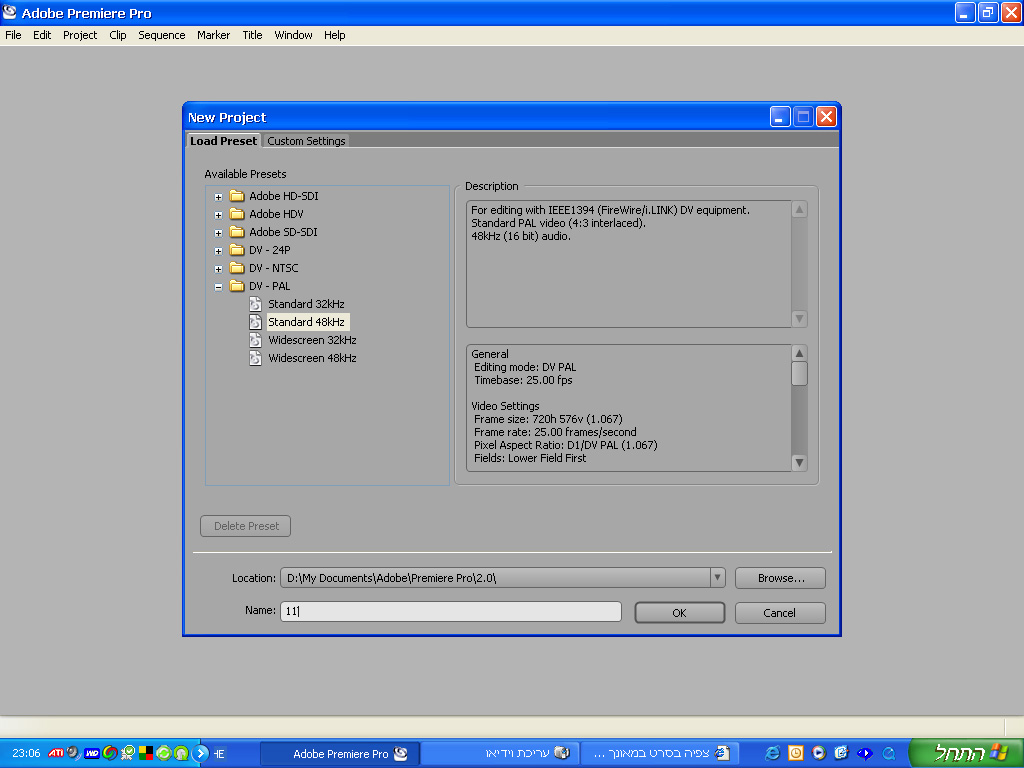Click the Location path field text
1024x768 pixels.
coord(391,578)
